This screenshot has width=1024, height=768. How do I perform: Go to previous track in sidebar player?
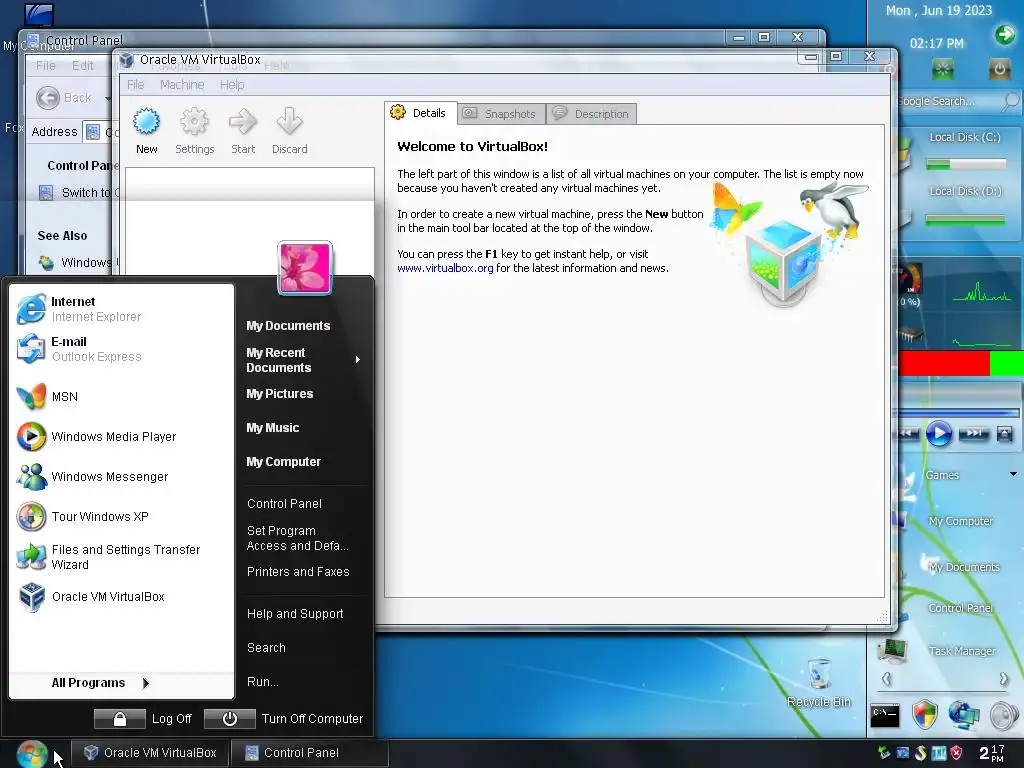908,433
